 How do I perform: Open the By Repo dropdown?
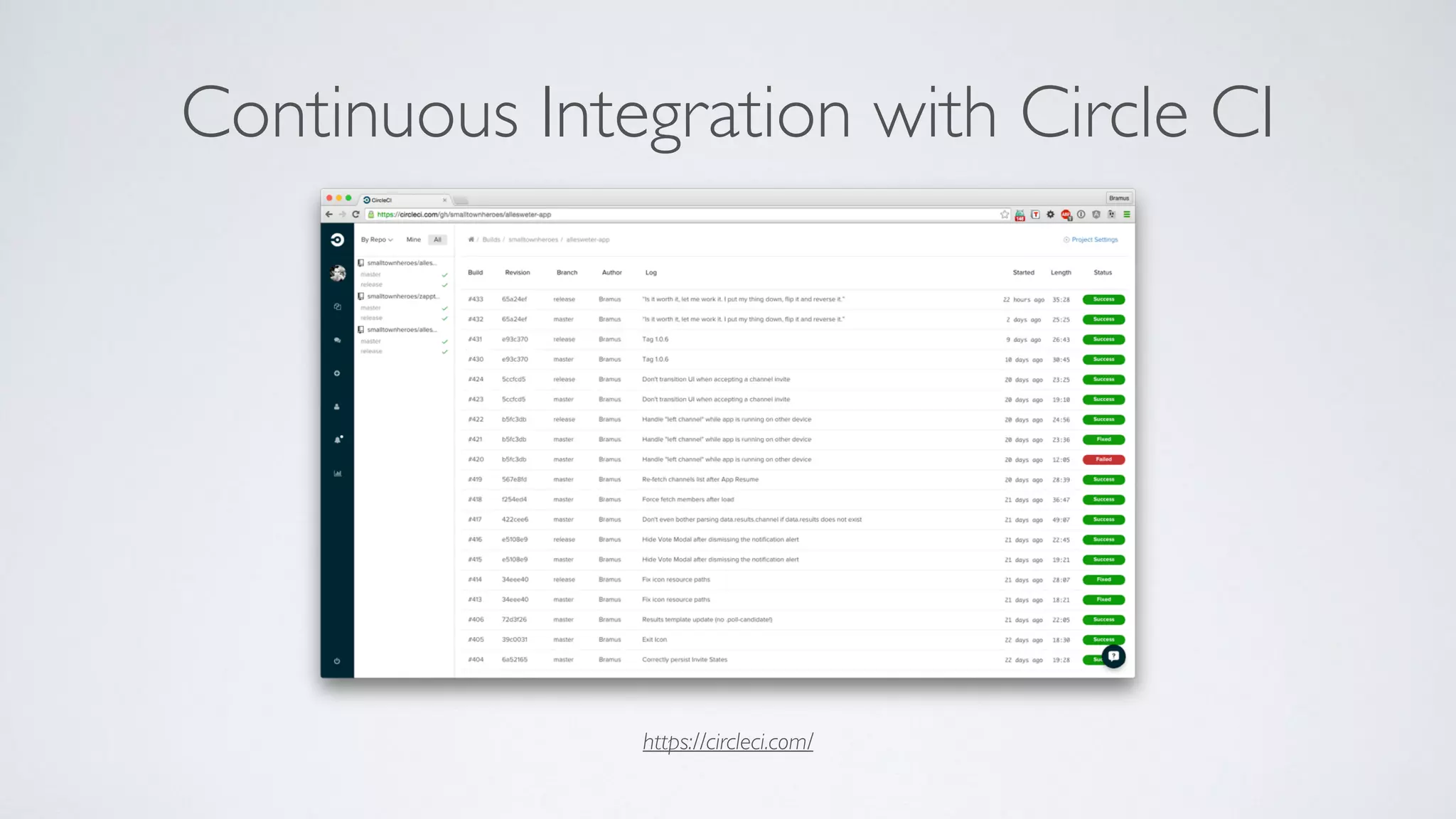pos(377,240)
